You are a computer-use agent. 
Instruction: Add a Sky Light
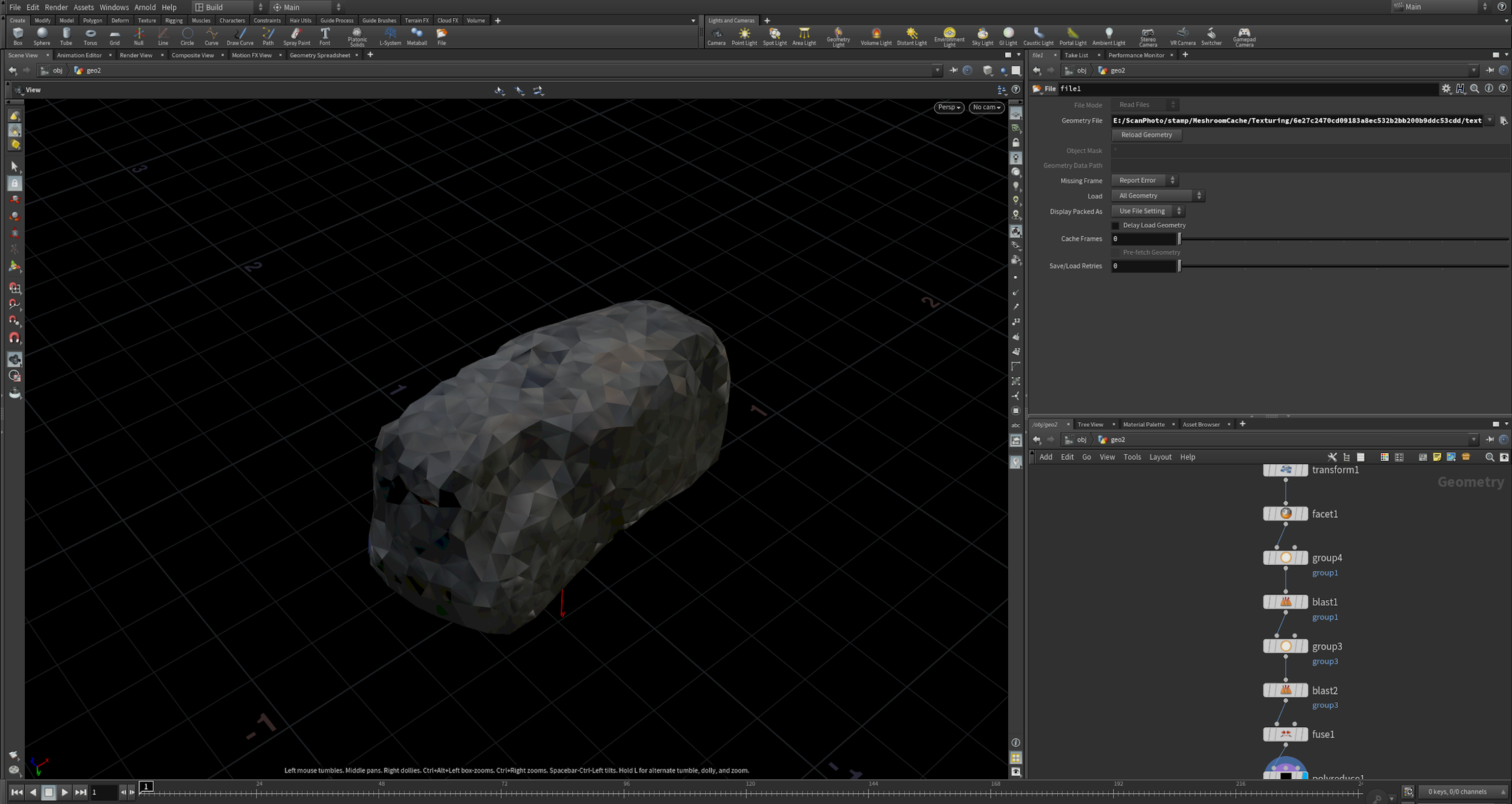tap(982, 36)
